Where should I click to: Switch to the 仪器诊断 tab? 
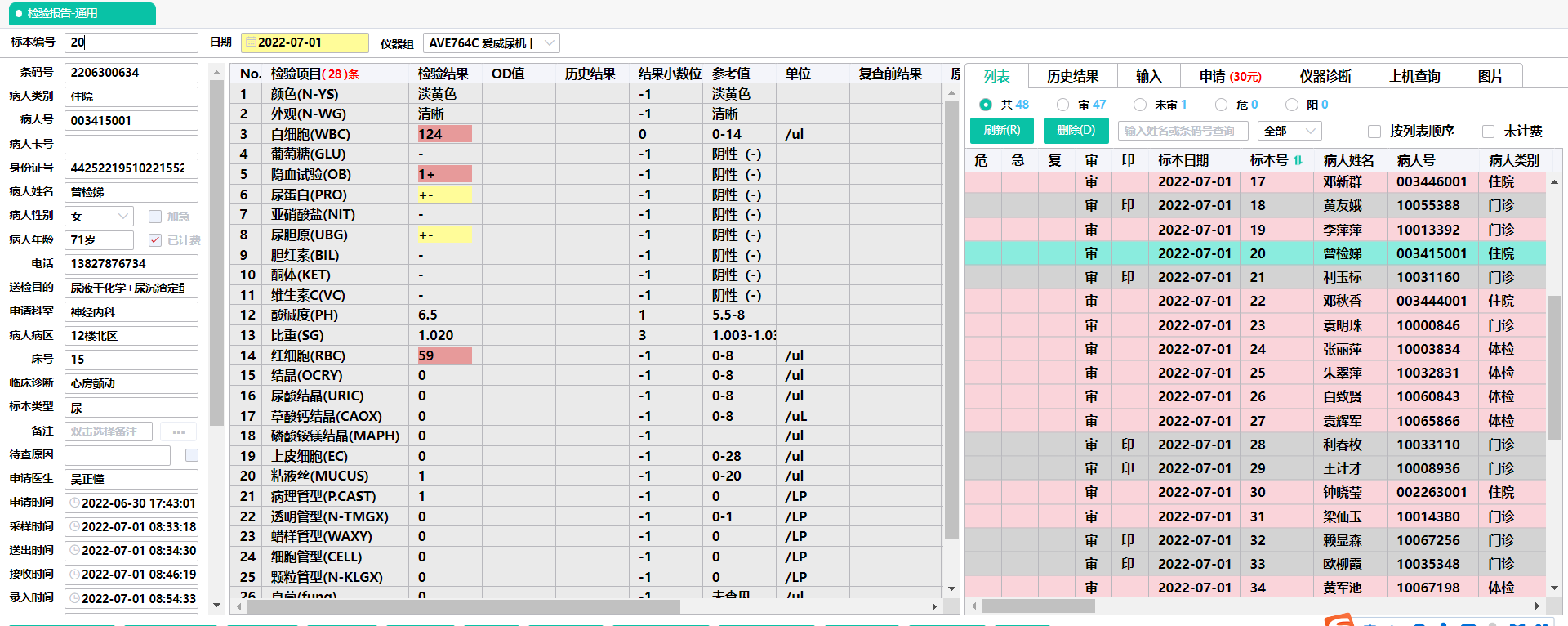pos(1325,76)
